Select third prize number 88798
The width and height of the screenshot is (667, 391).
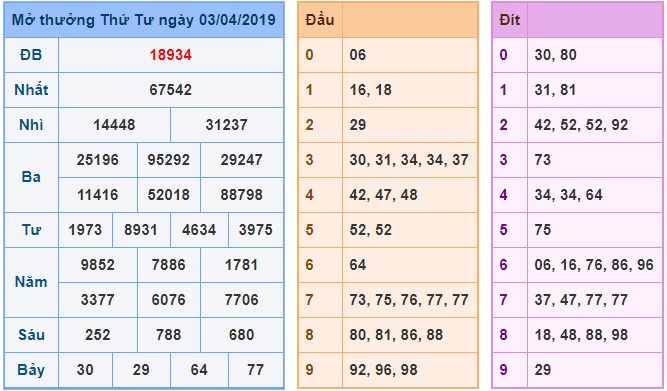pos(241,195)
